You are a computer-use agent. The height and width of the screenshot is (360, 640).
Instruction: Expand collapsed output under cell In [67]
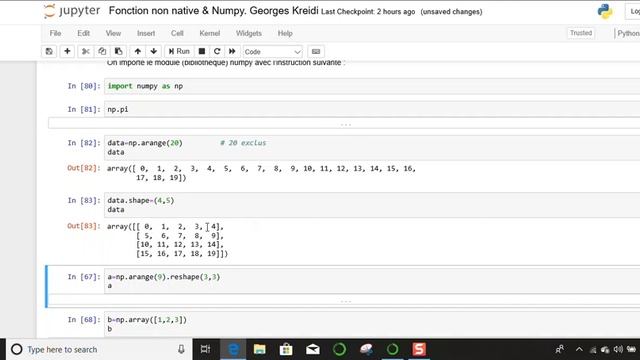click(345, 301)
